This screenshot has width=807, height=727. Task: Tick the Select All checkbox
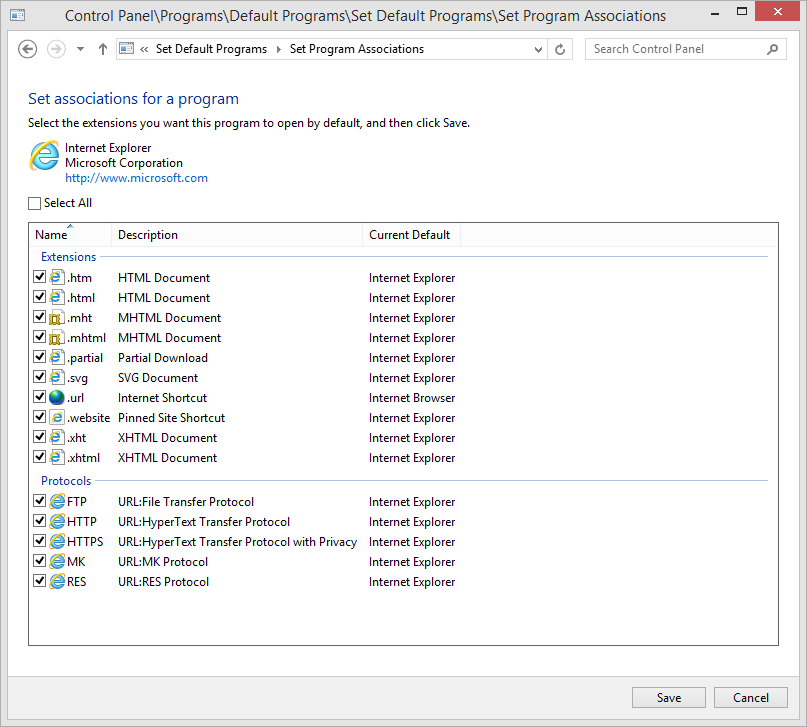click(x=34, y=203)
